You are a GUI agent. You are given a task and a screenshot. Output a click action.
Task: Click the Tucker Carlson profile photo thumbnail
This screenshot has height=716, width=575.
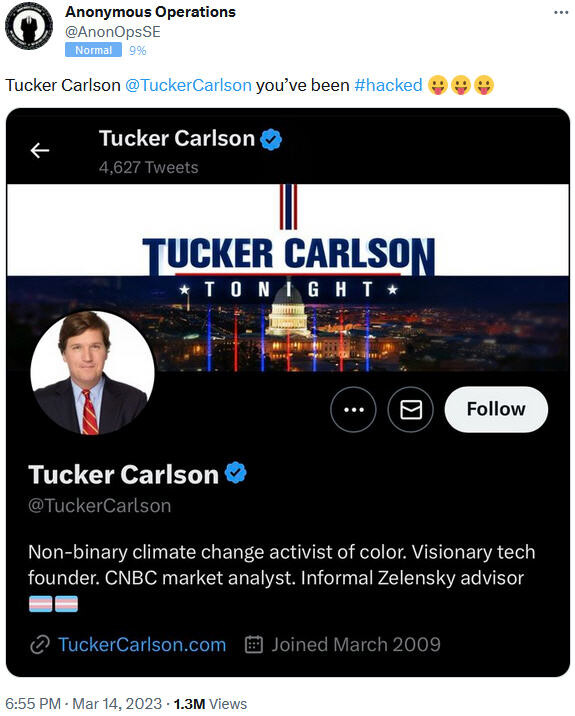[93, 373]
